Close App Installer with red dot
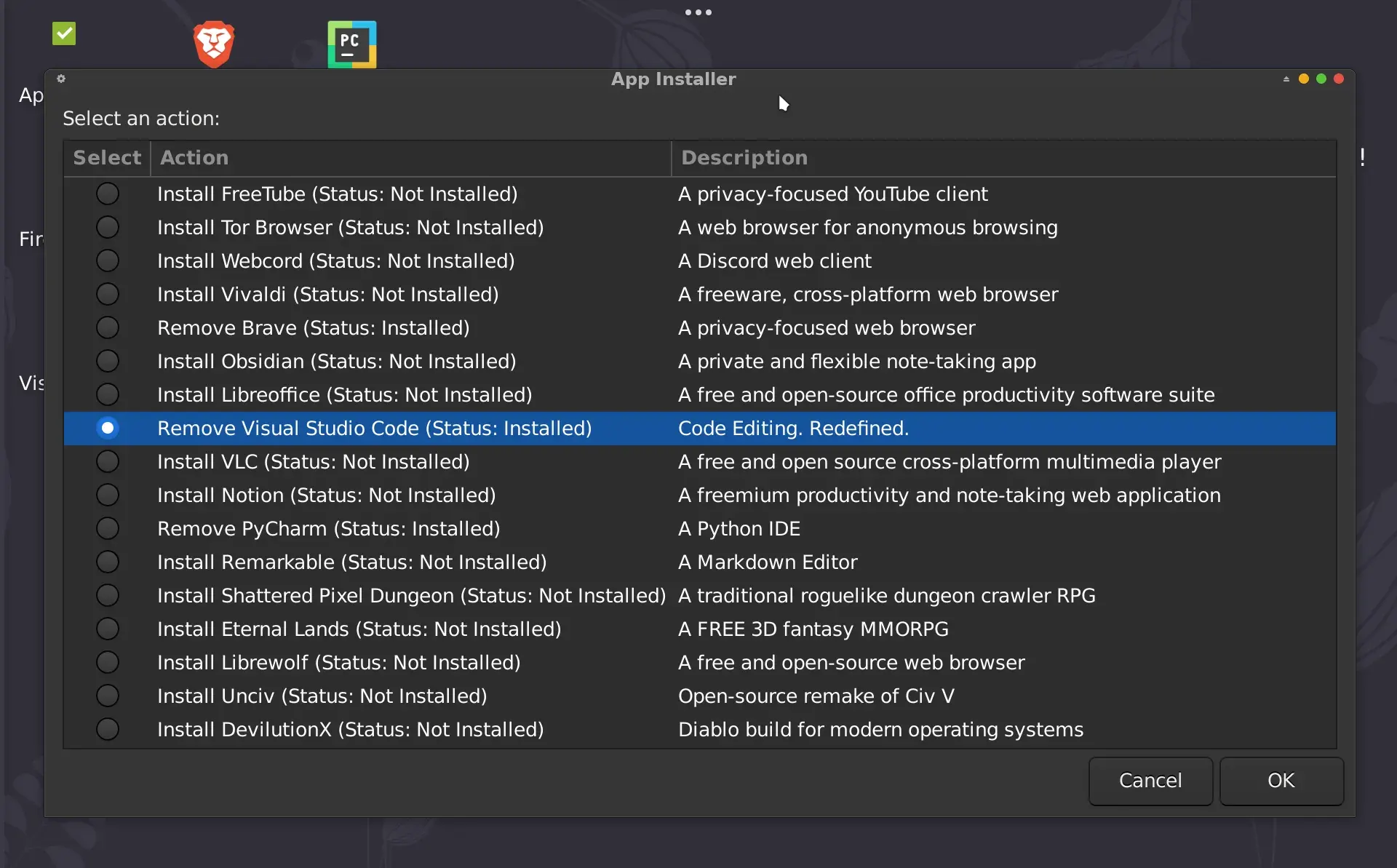The height and width of the screenshot is (868, 1397). click(1339, 79)
